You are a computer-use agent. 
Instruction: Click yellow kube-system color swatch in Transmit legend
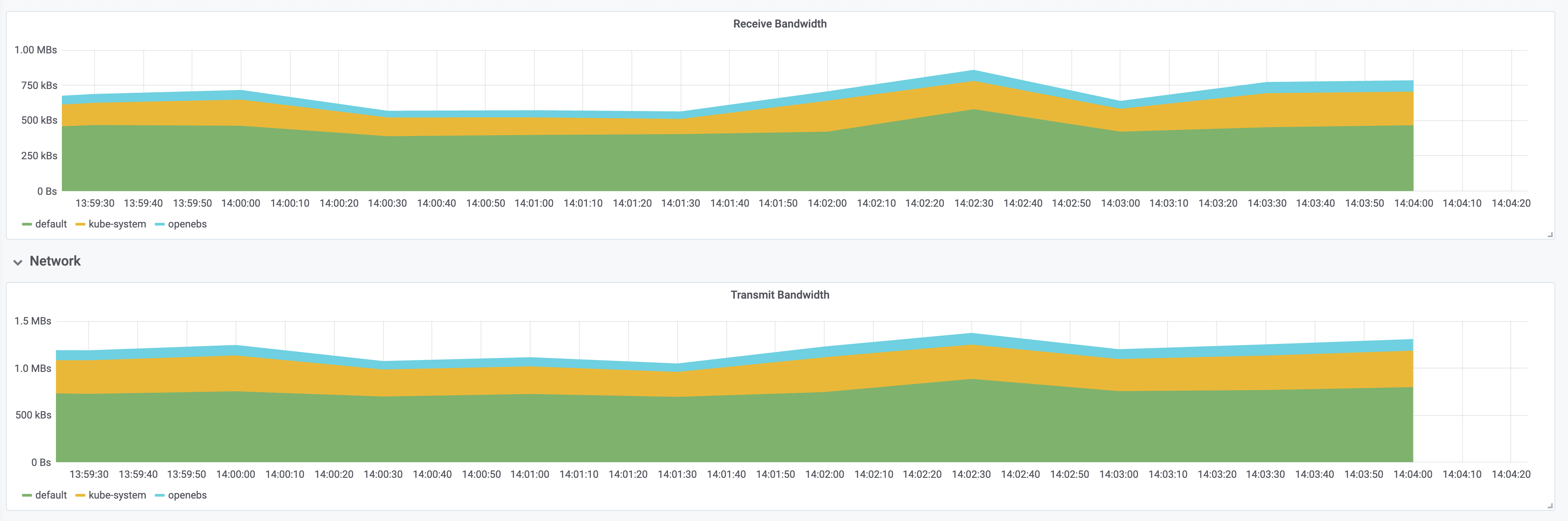[x=80, y=496]
